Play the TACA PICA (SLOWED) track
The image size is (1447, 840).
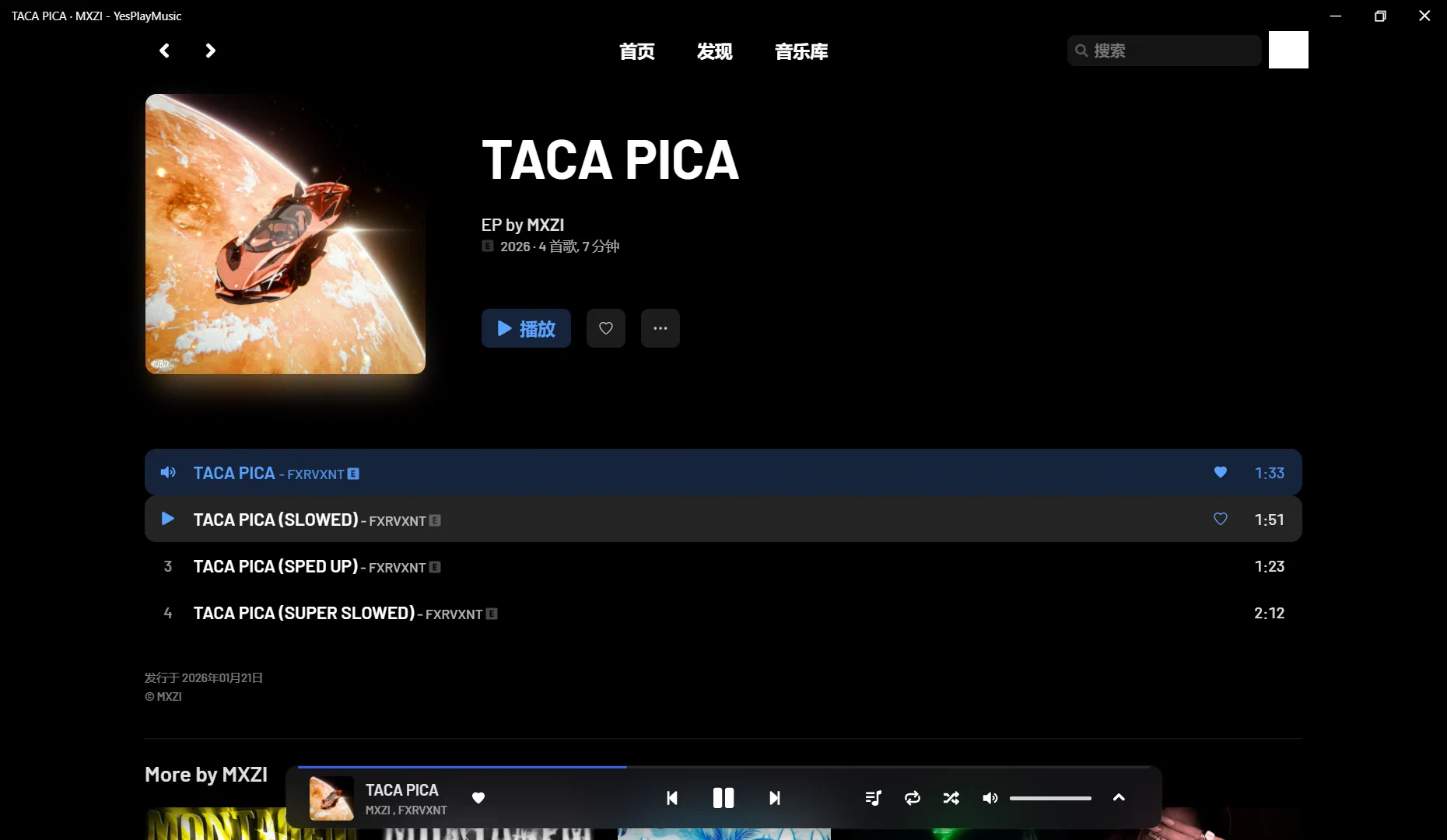pyautogui.click(x=167, y=519)
